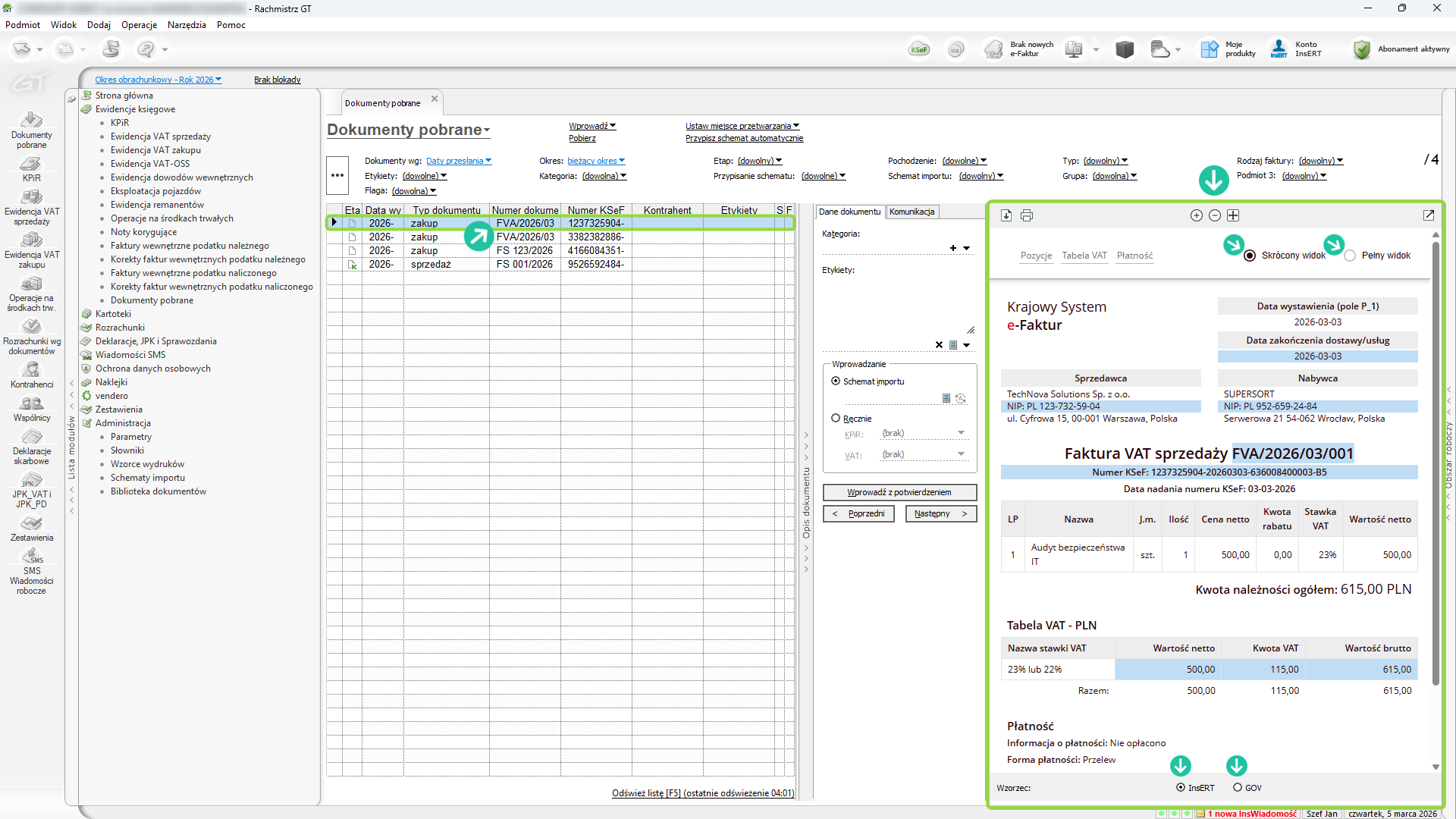Click Wprowadź z potwierdzeniem button
The height and width of the screenshot is (819, 1456).
click(899, 492)
